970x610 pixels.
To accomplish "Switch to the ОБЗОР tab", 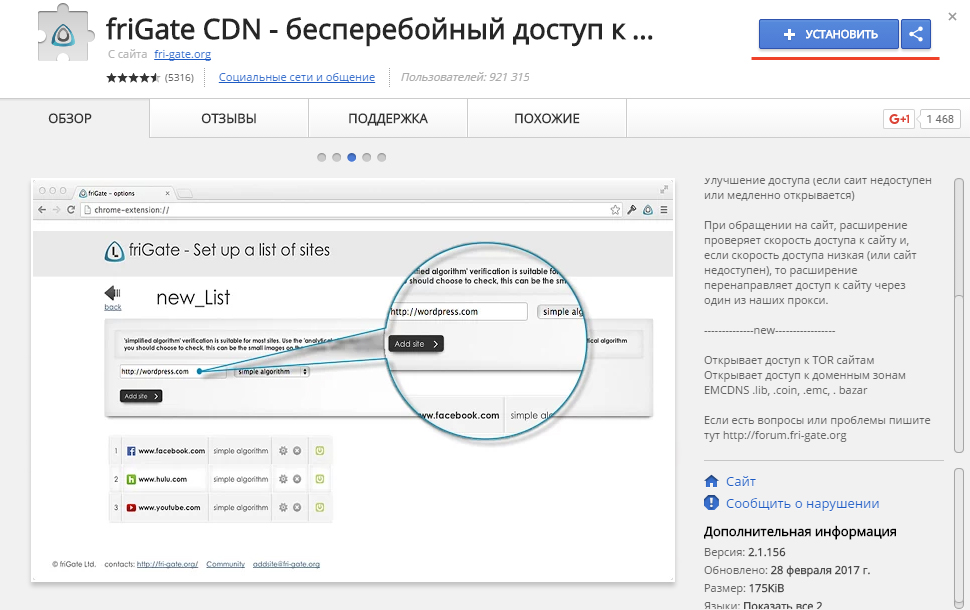I will tap(70, 118).
